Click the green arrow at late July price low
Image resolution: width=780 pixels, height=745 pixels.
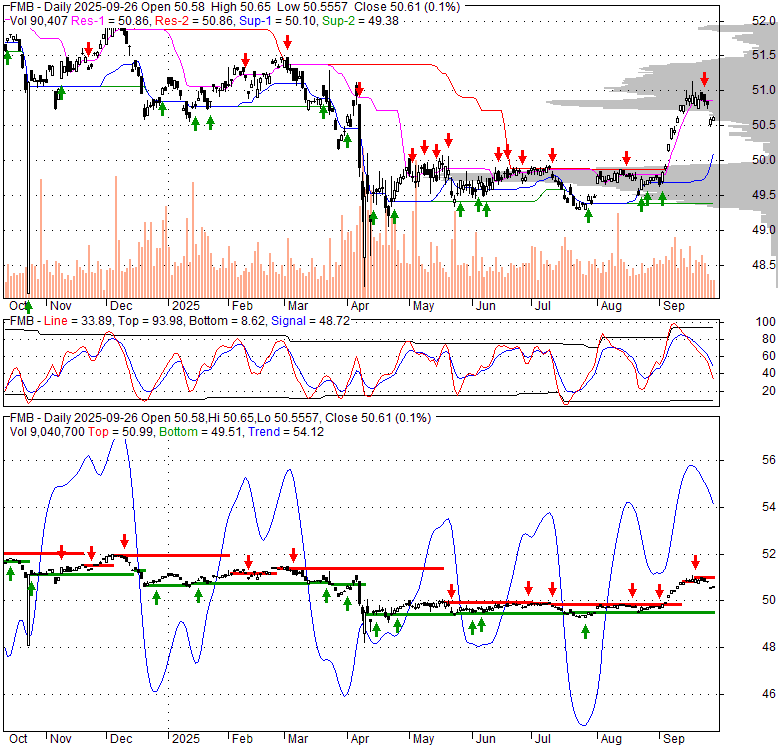point(588,216)
